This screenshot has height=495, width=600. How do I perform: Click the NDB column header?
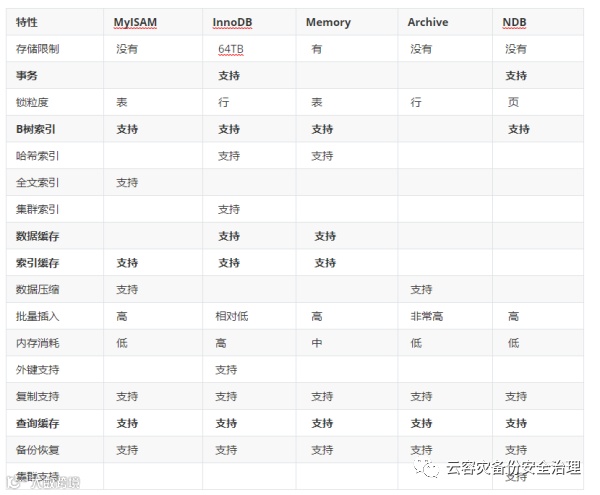[x=514, y=23]
